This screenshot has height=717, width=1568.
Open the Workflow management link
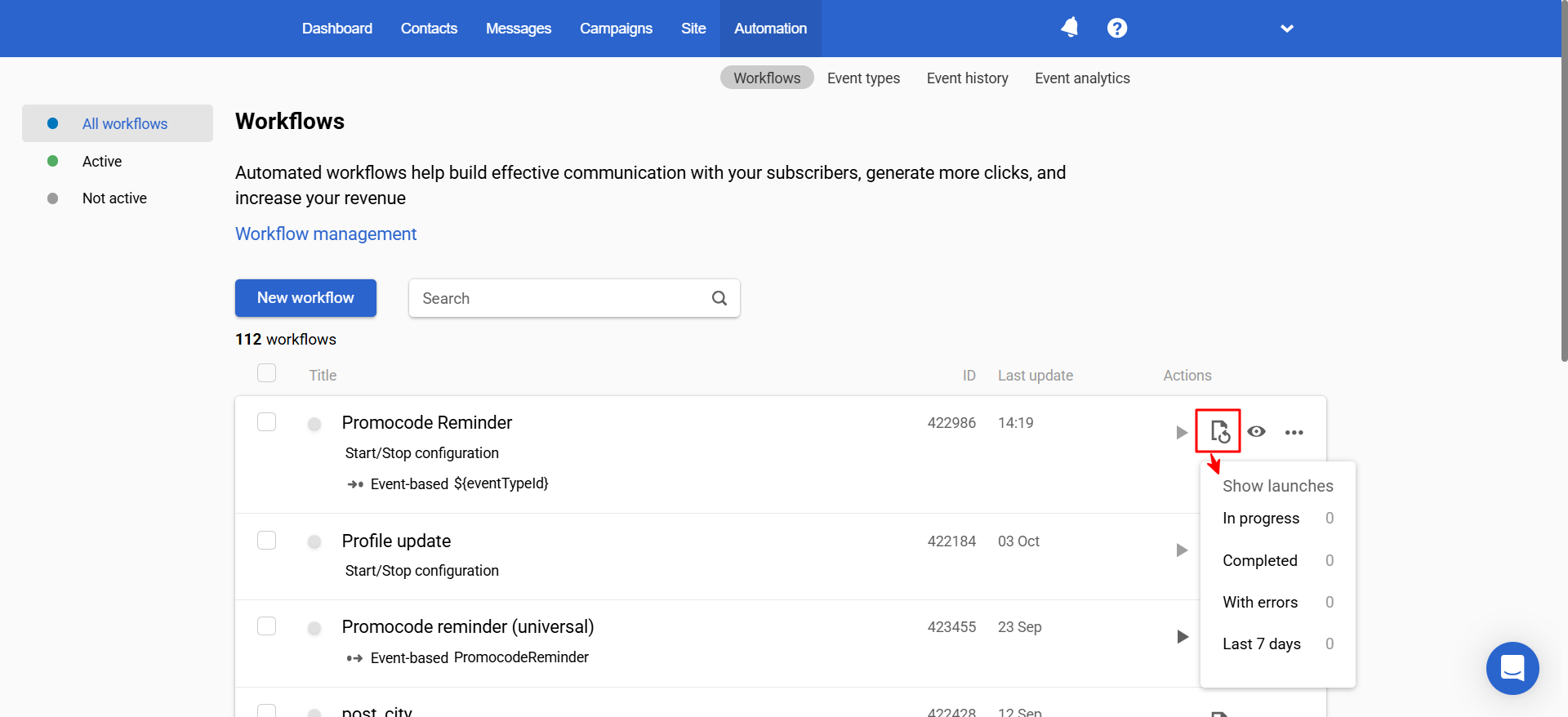(x=326, y=234)
